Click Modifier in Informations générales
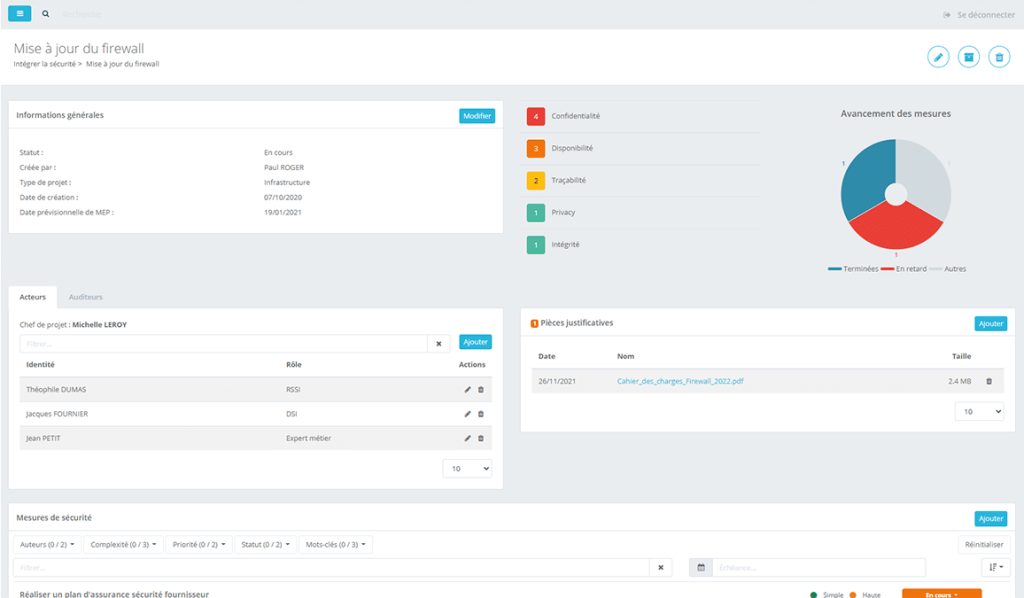 pos(477,116)
